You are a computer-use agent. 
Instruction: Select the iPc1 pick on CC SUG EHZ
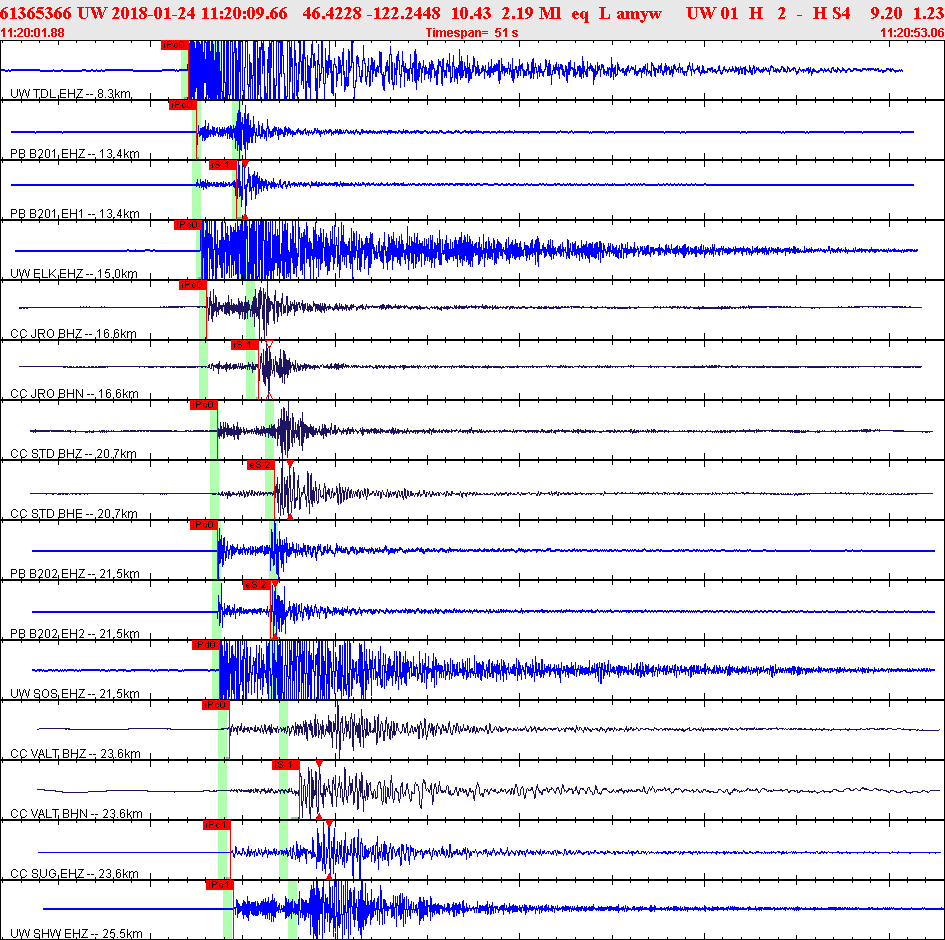coord(217,824)
